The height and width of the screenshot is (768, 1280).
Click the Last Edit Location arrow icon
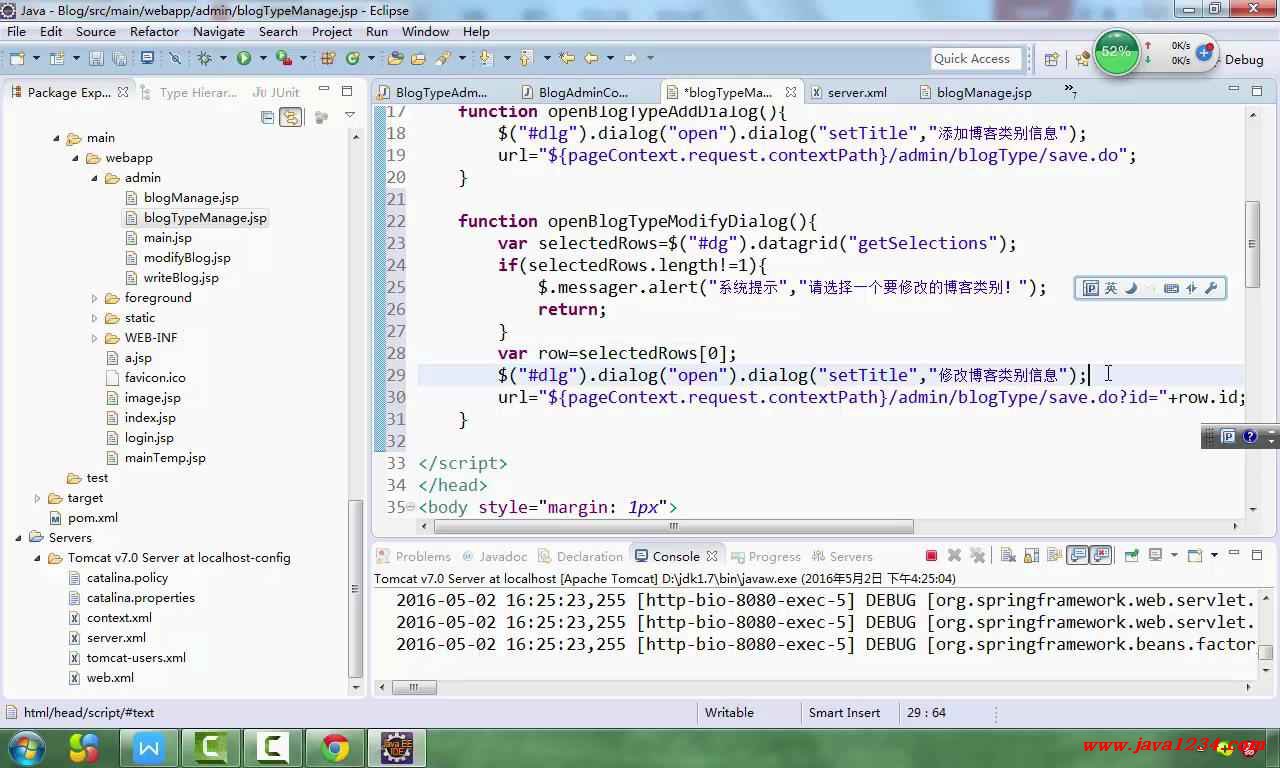coord(567,58)
